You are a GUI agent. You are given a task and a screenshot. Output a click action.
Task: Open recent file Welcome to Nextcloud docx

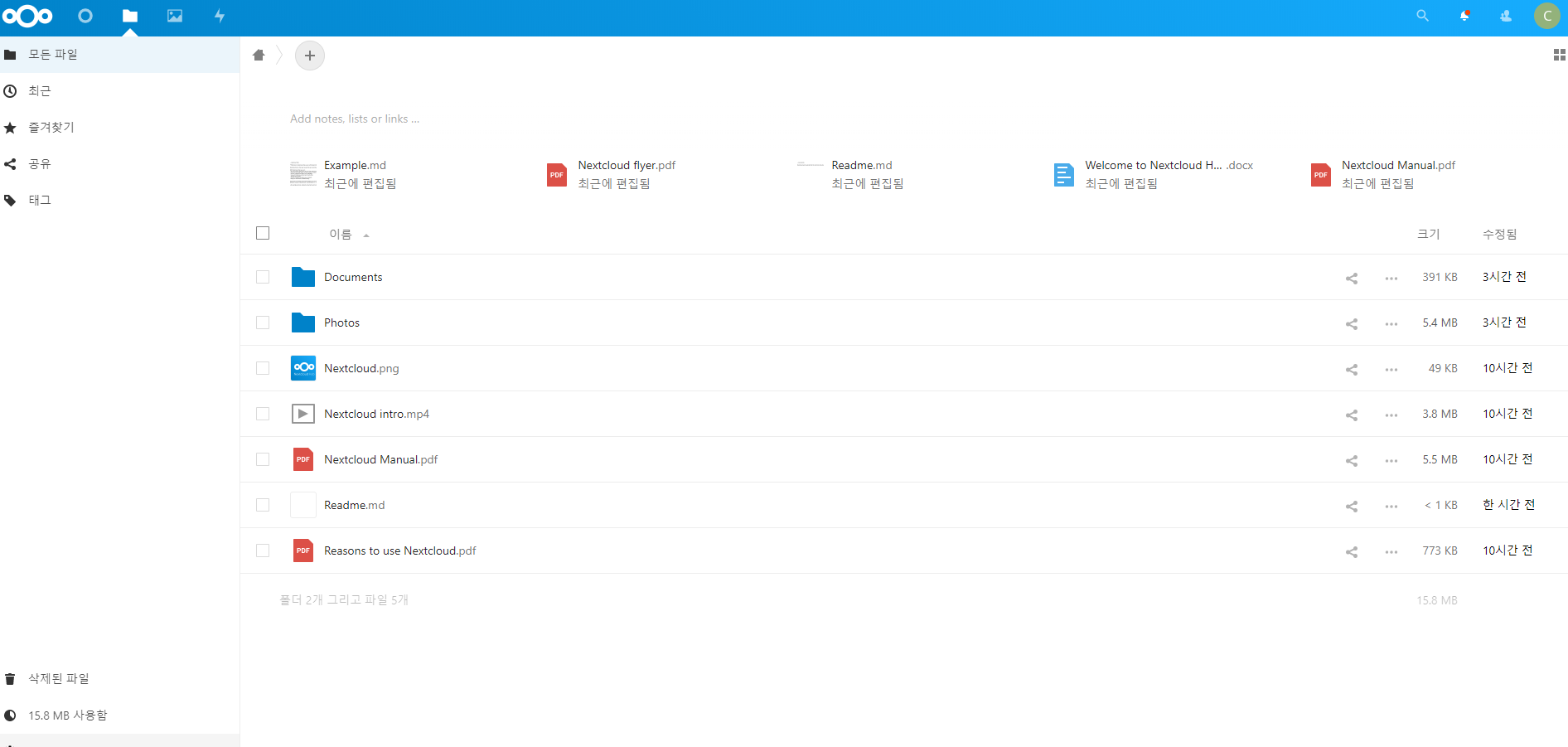[x=1153, y=174]
